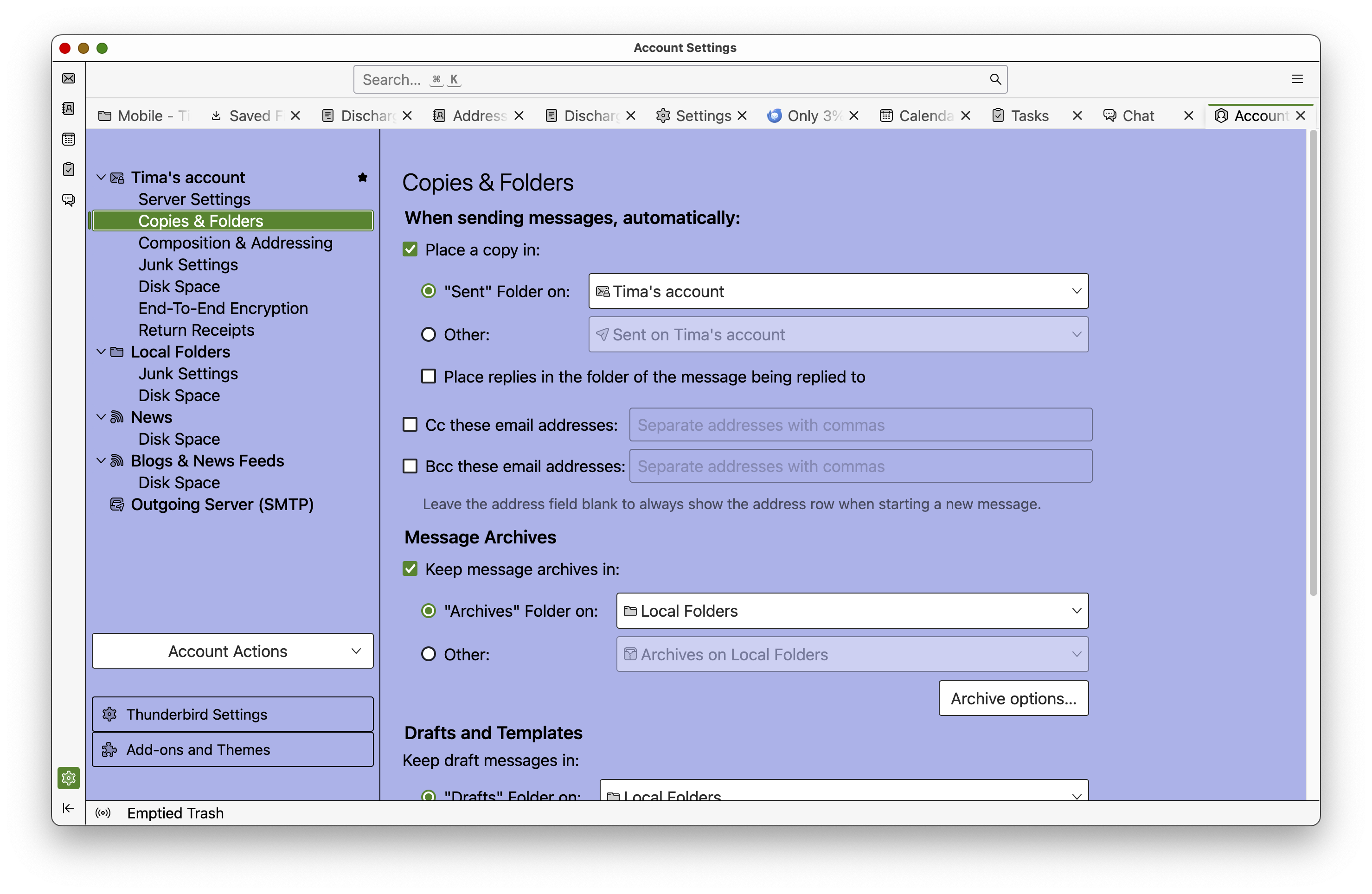Viewport: 1372px width, 894px height.
Task: Open Address Book sidebar icon
Action: (69, 109)
